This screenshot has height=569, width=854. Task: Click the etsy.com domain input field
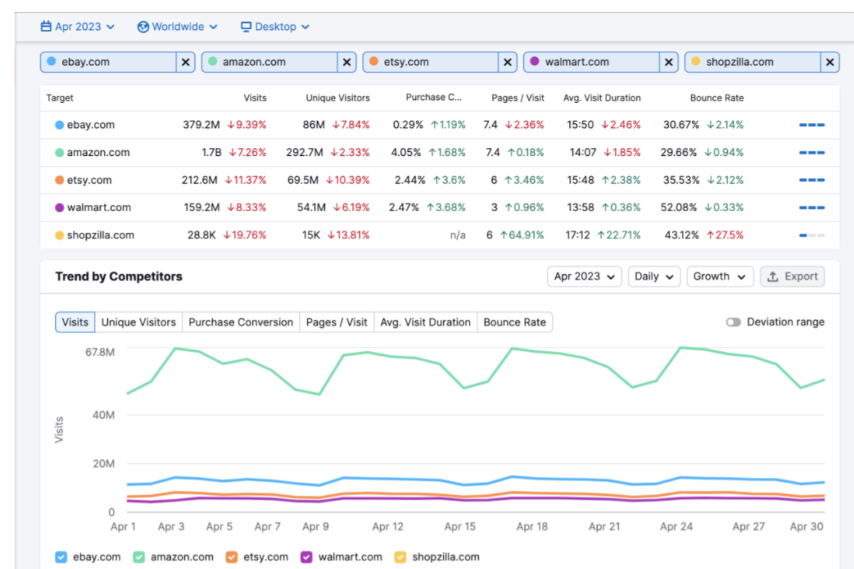click(431, 62)
